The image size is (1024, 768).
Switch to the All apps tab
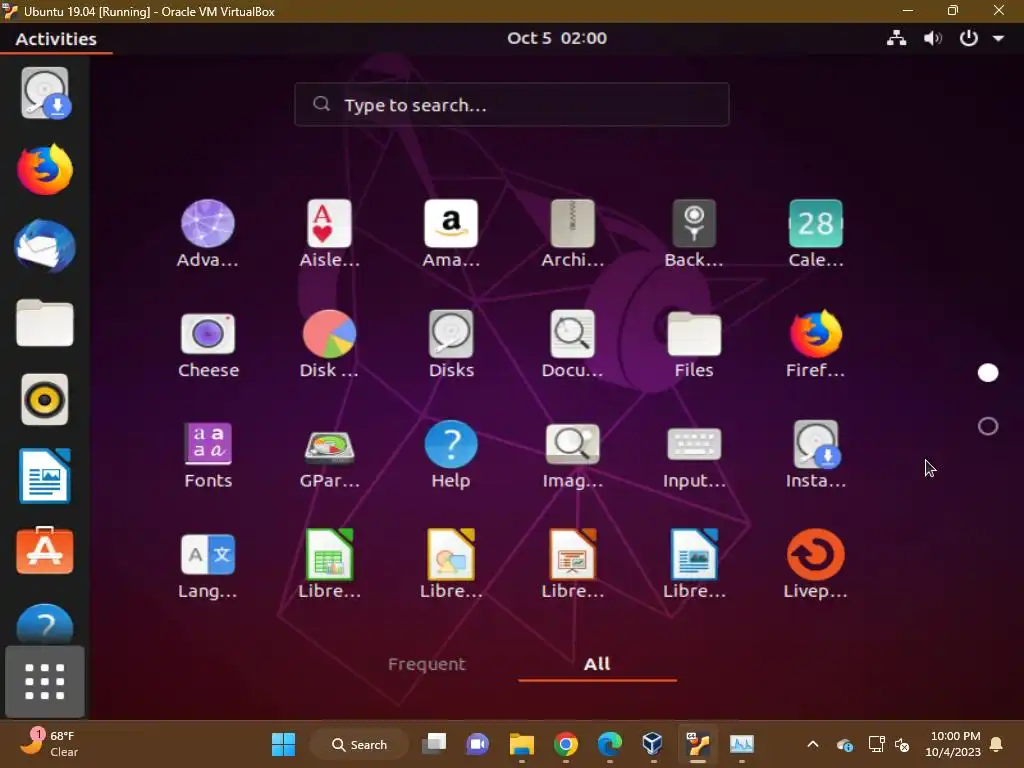(597, 664)
